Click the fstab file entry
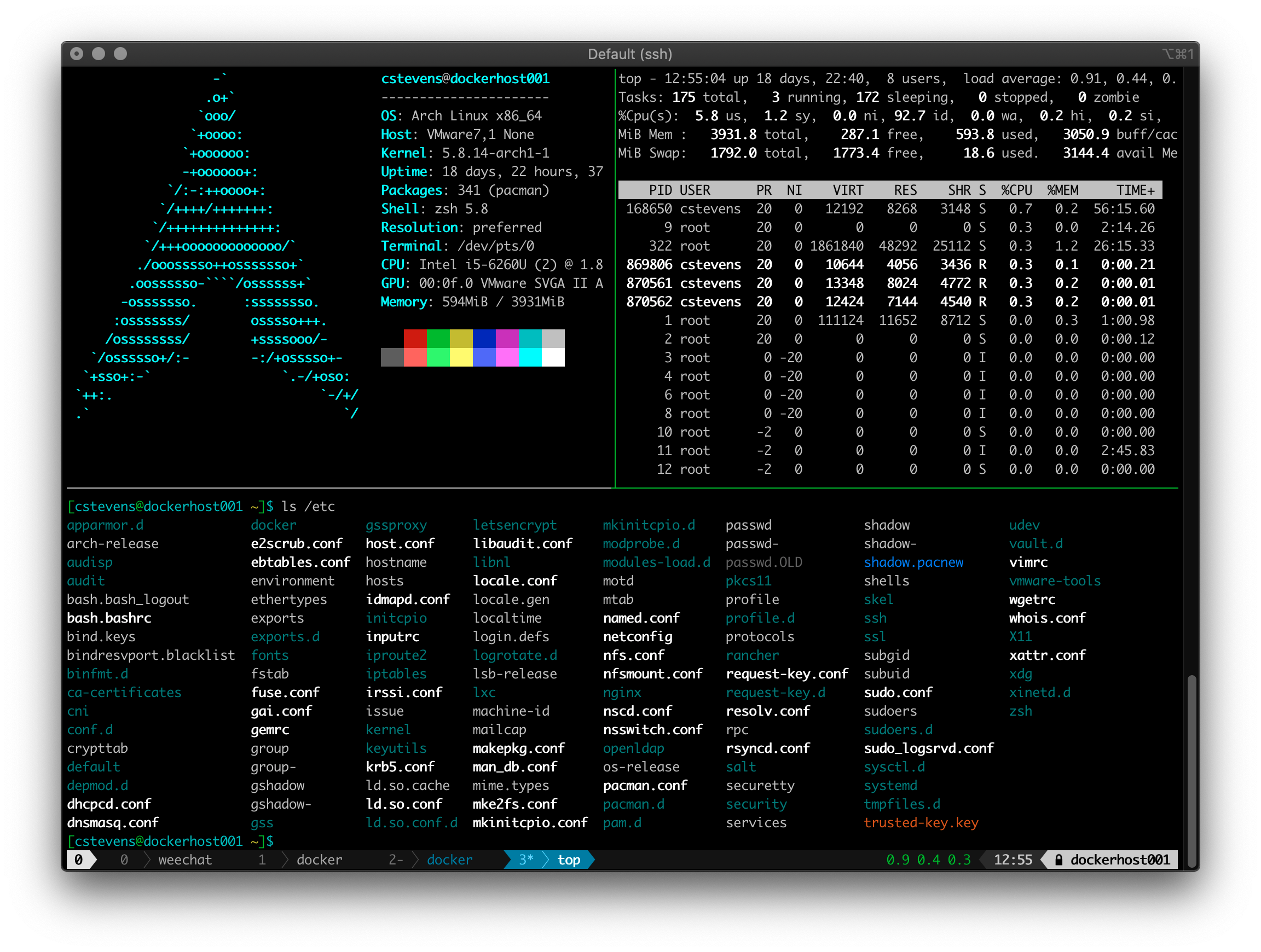This screenshot has width=1261, height=952. 270,674
